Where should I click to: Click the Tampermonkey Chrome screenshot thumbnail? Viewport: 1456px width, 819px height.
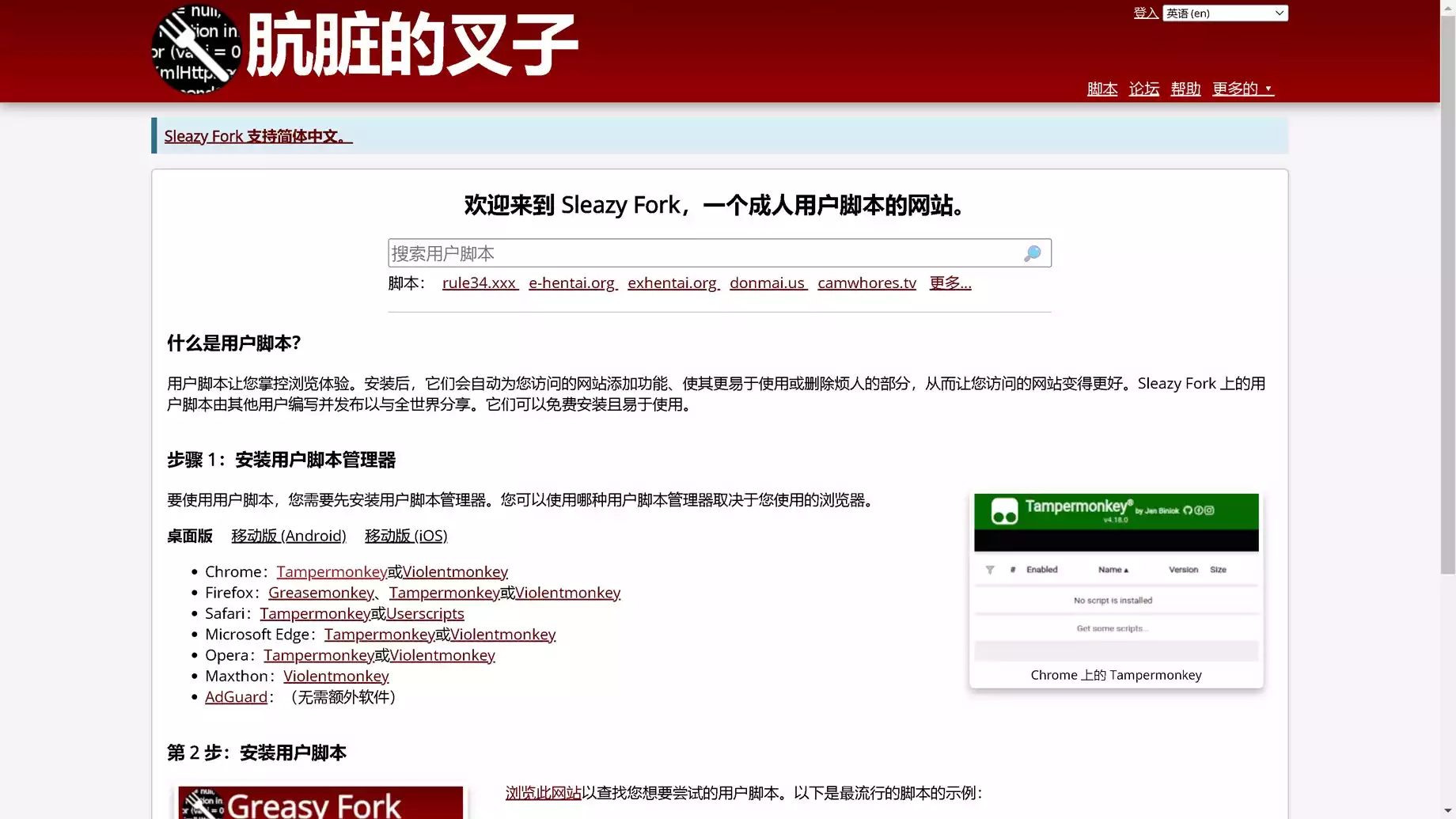point(1116,578)
